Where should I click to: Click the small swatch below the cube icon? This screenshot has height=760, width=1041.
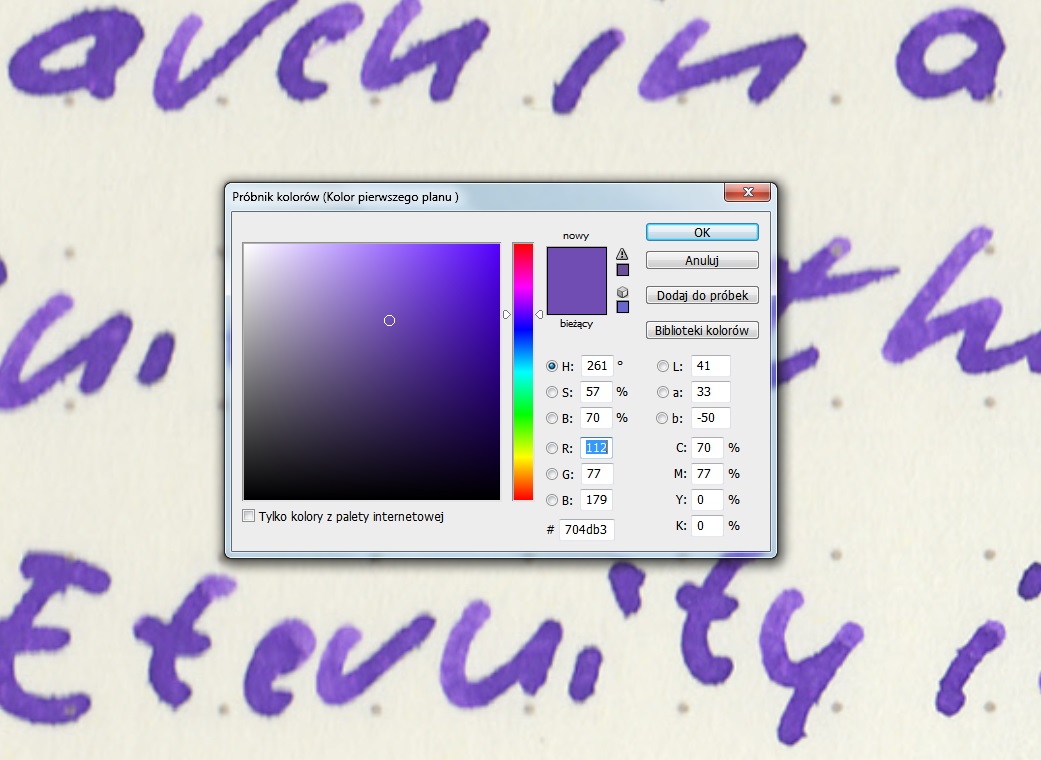(622, 307)
